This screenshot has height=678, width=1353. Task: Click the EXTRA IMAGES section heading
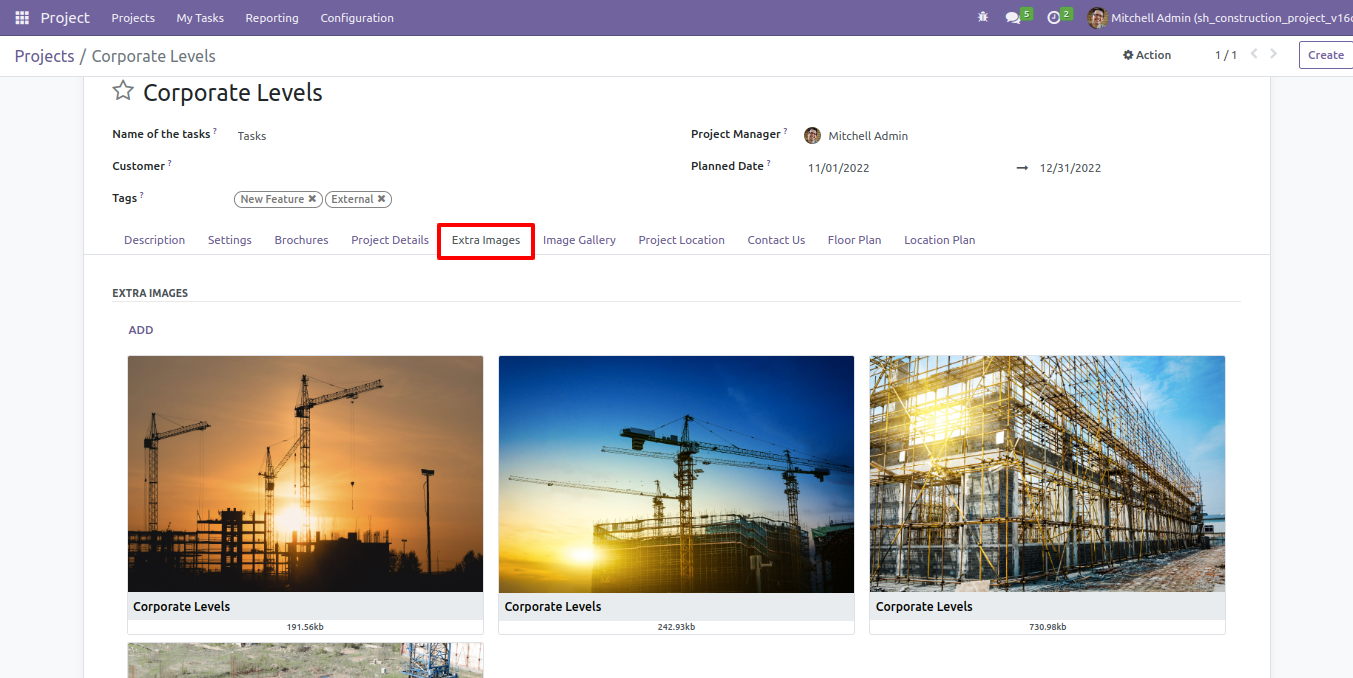(150, 293)
